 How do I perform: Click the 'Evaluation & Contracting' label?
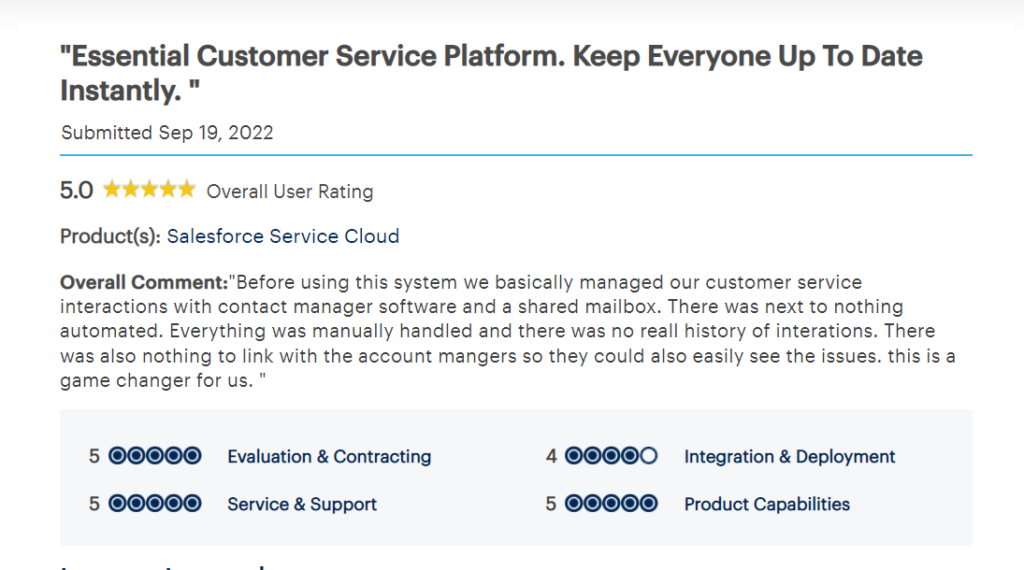tap(329, 457)
